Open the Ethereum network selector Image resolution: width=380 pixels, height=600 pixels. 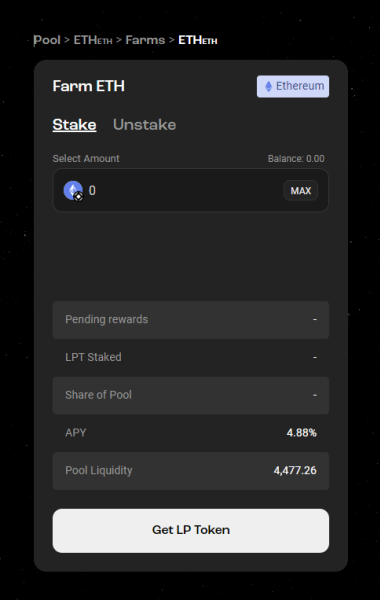(293, 86)
